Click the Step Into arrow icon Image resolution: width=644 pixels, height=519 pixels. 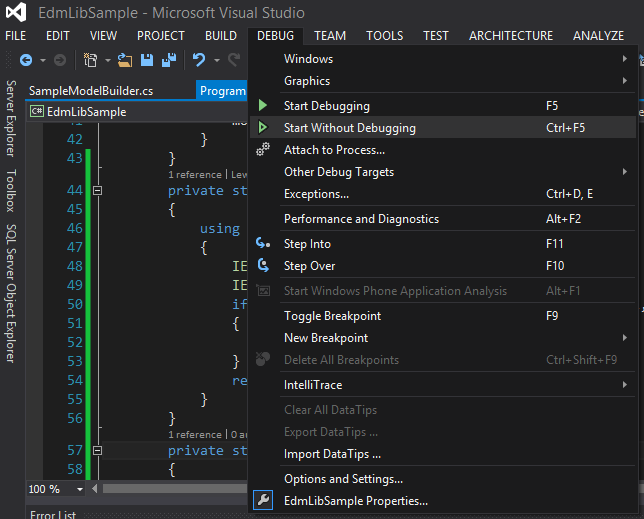point(263,243)
